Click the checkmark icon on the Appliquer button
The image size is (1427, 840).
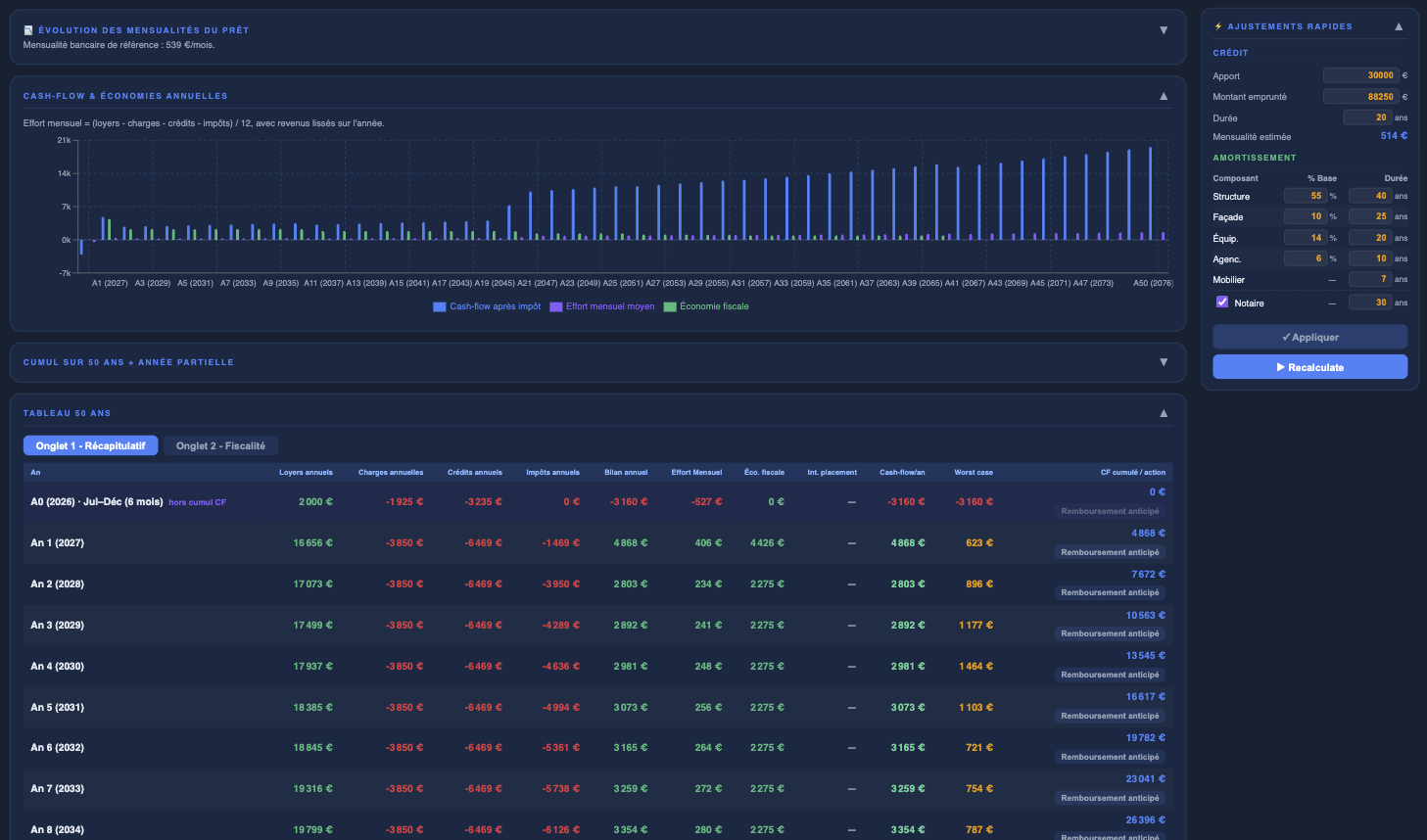coord(1287,337)
